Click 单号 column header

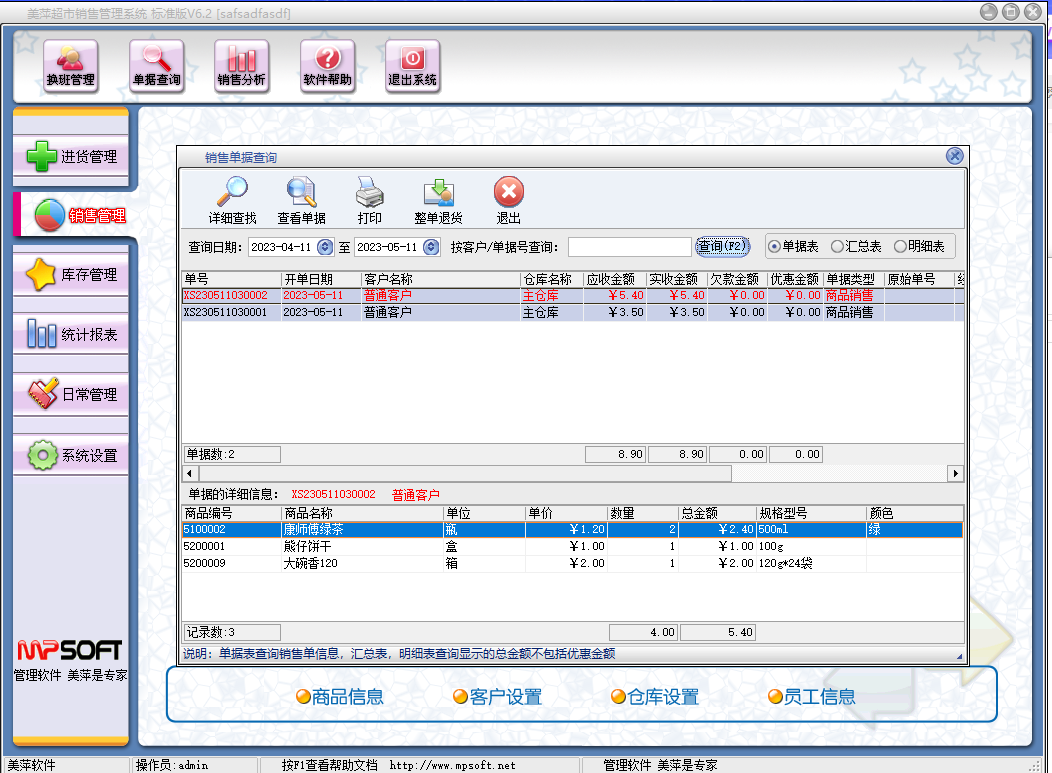pyautogui.click(x=231, y=279)
